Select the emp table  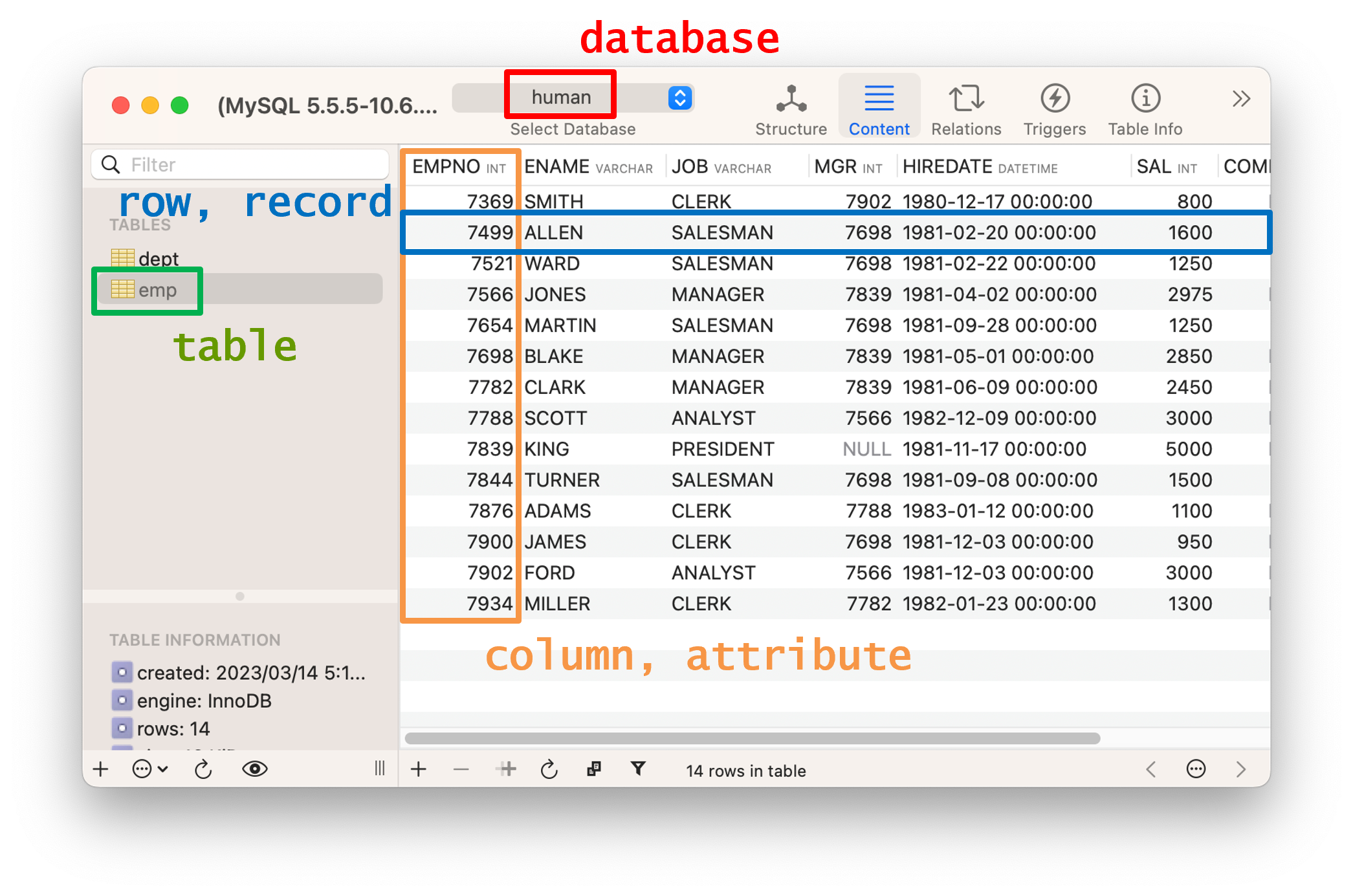tap(157, 290)
